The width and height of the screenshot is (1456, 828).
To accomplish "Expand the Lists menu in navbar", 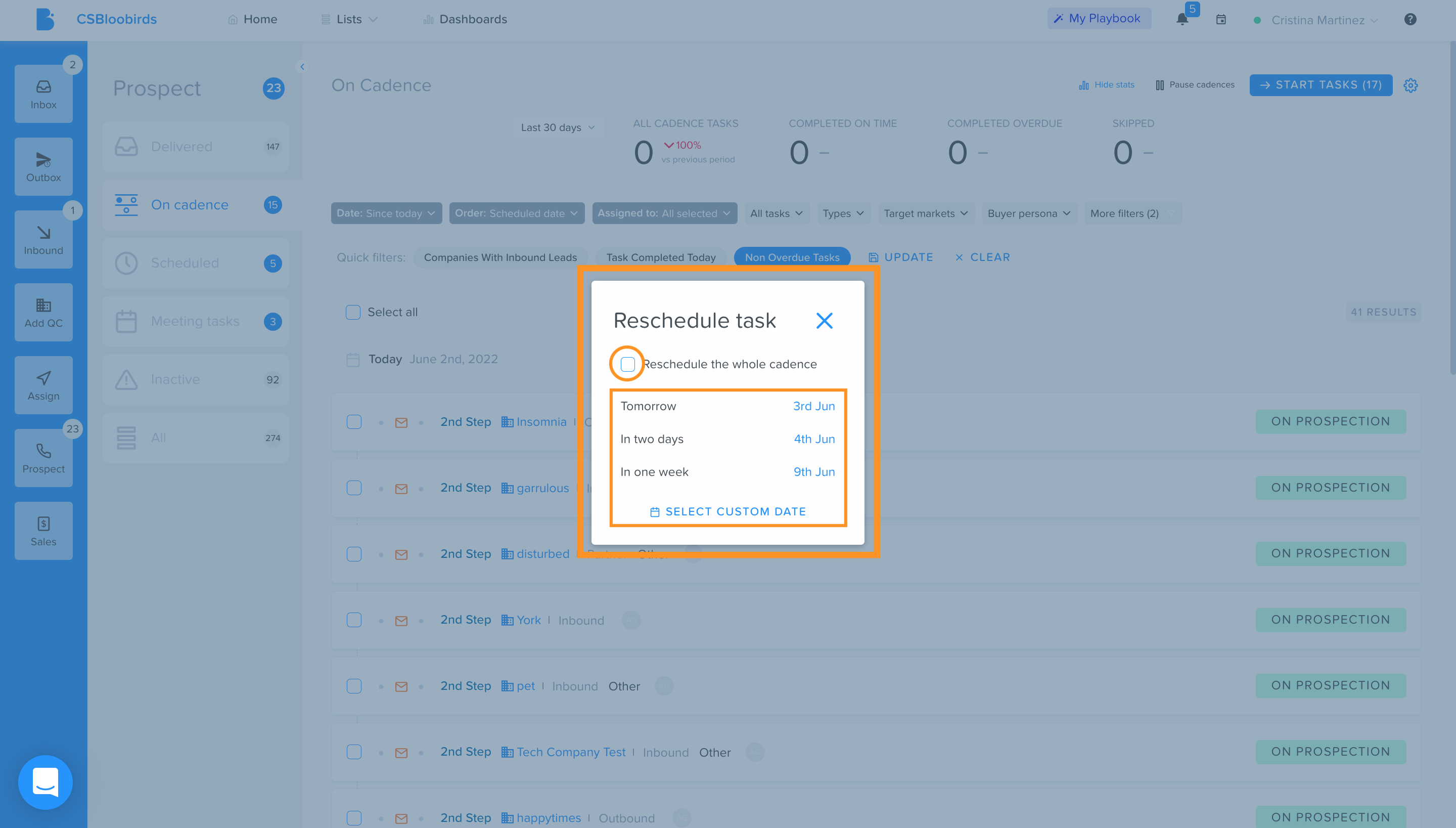I will [349, 19].
